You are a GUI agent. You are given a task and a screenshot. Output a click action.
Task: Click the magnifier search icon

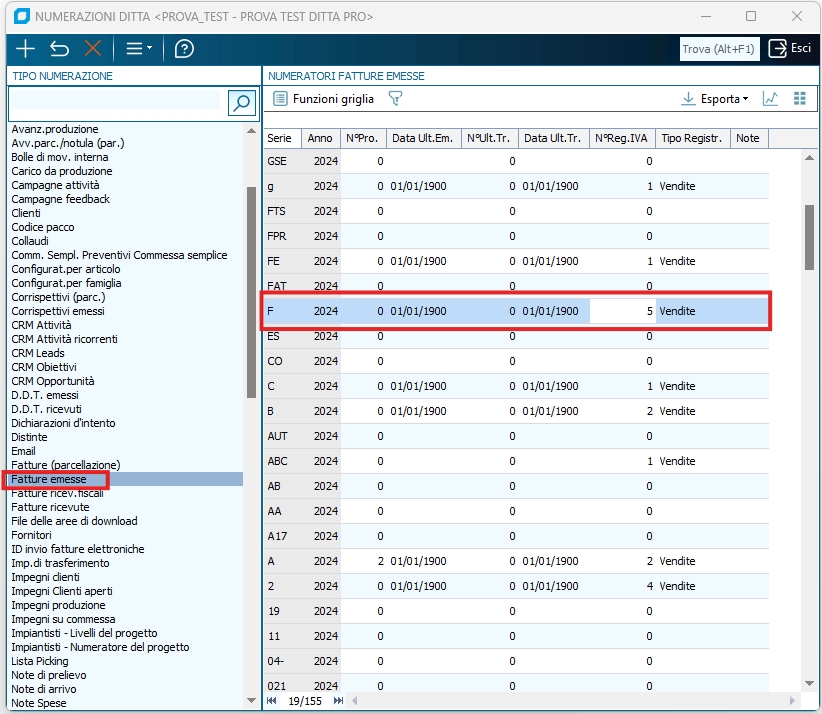tap(240, 101)
